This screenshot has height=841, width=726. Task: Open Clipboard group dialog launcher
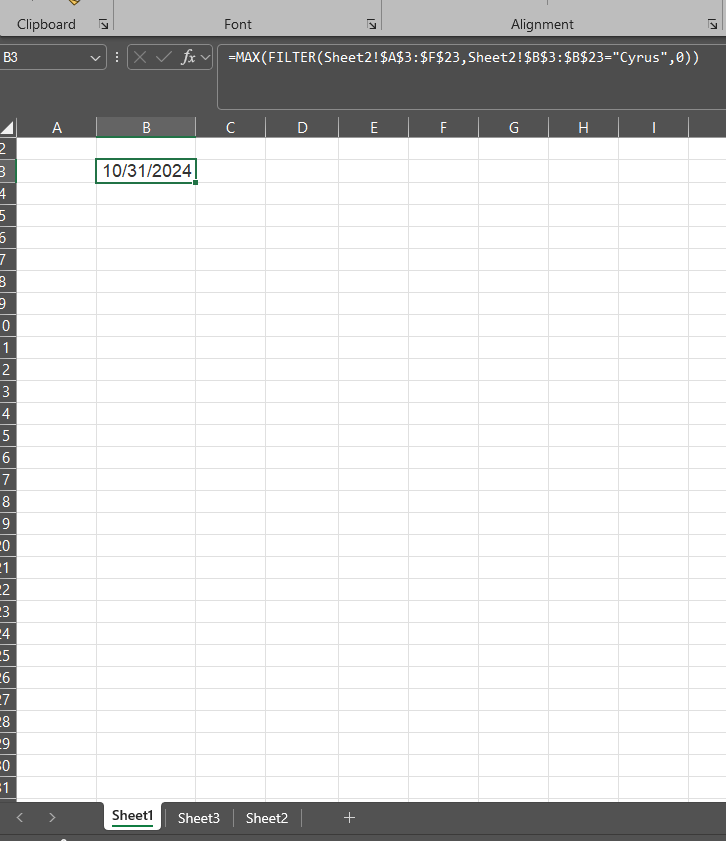[x=103, y=24]
